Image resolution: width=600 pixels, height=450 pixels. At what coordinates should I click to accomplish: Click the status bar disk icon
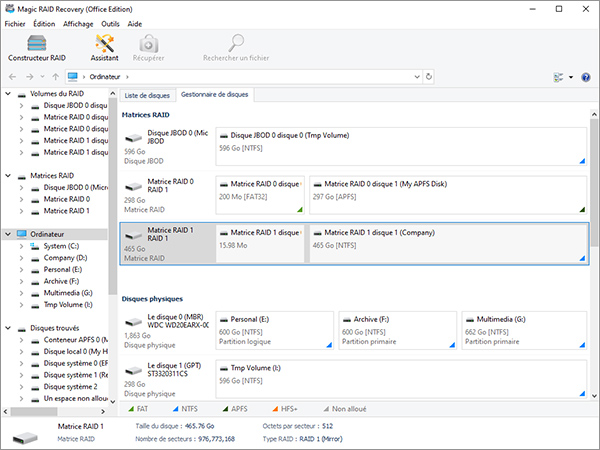(25, 437)
